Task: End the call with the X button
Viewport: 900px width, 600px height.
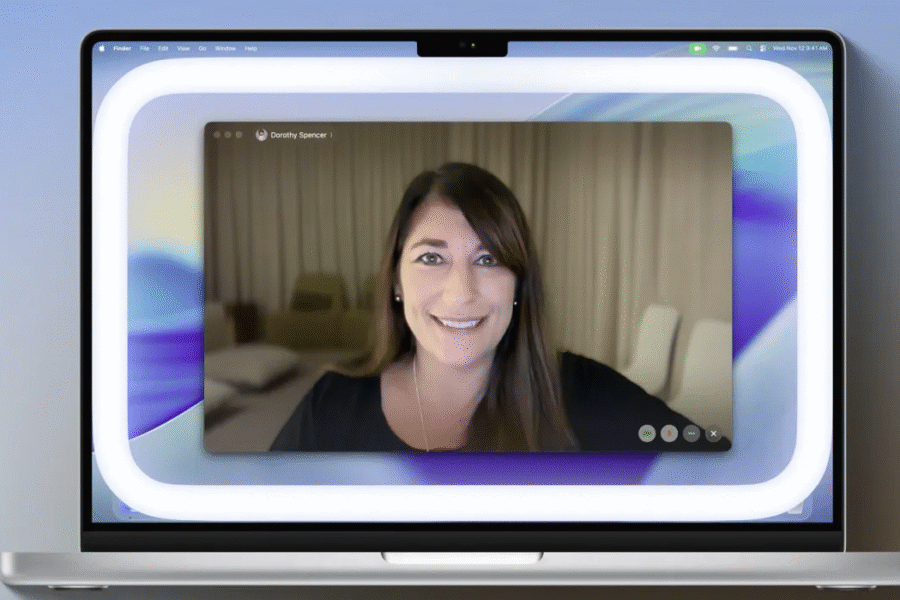Action: (x=713, y=433)
